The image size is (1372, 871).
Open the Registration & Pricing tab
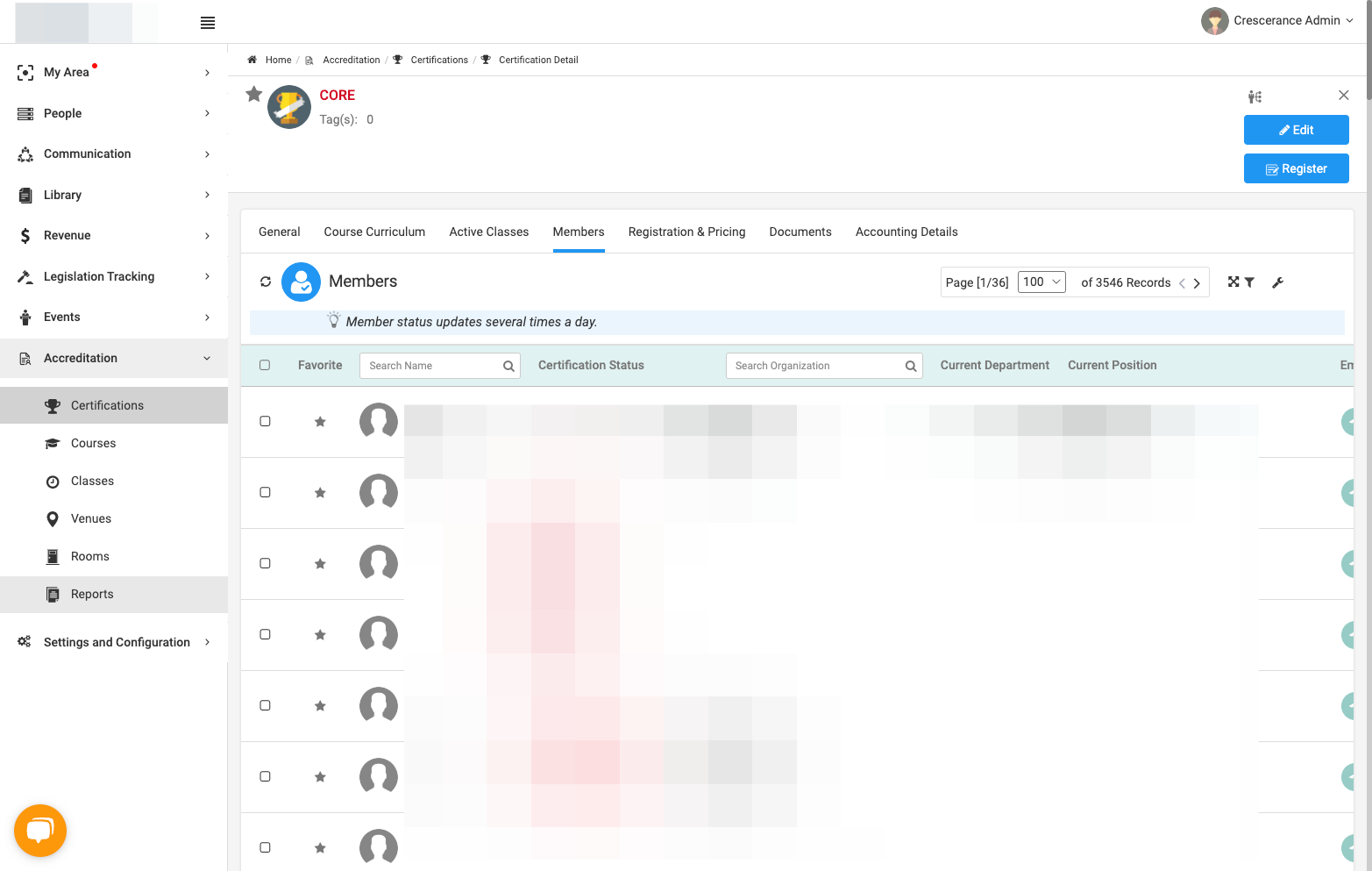pos(687,232)
